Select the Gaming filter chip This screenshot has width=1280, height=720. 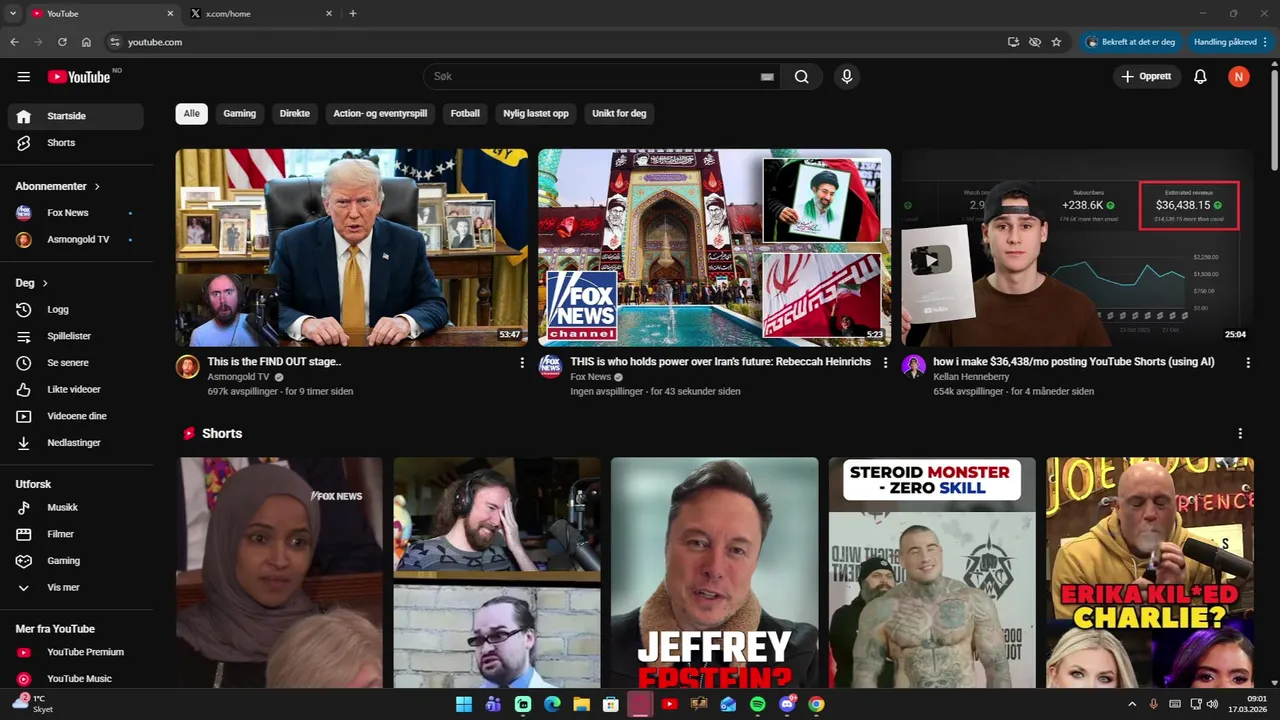[239, 114]
